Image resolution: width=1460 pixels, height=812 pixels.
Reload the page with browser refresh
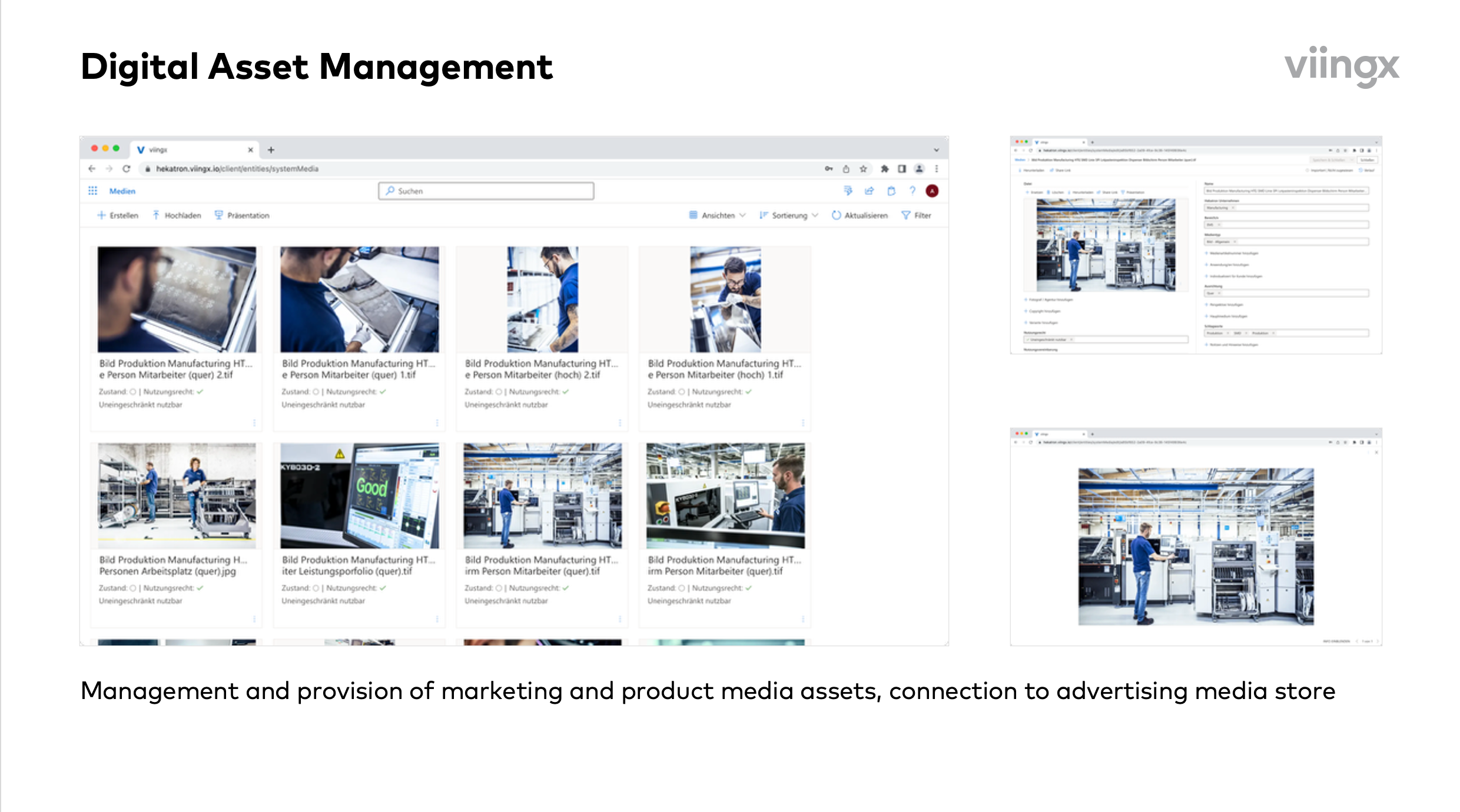[126, 169]
